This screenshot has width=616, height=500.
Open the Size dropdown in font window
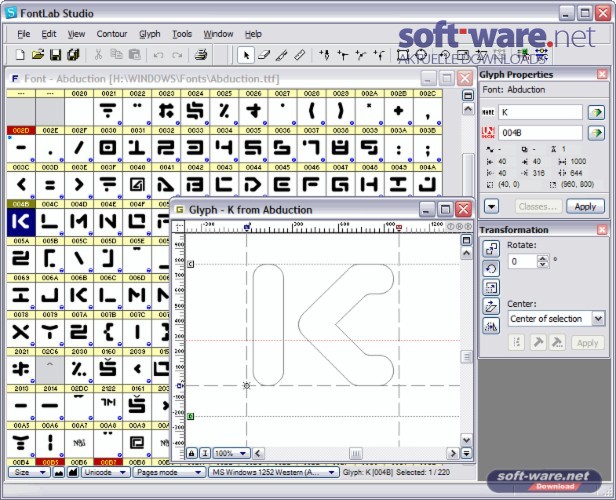tap(29, 473)
